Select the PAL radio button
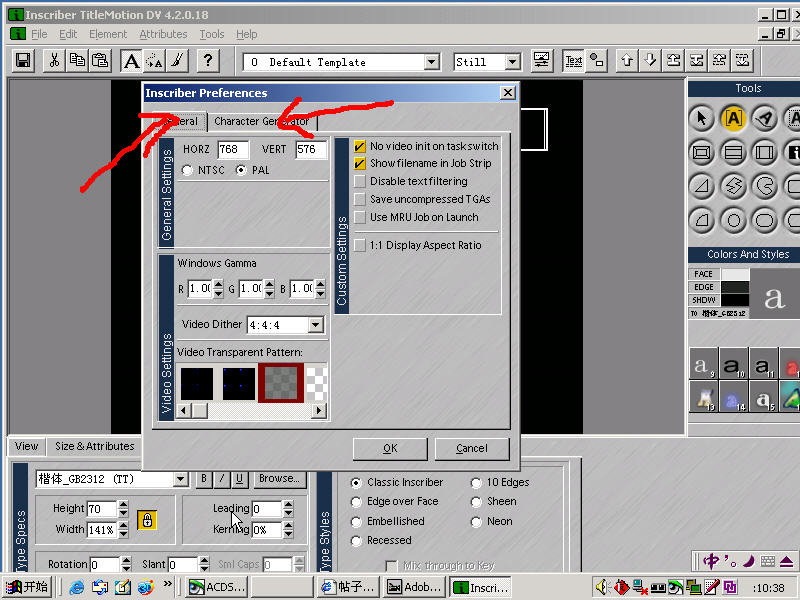Viewport: 800px width, 600px height. click(241, 170)
